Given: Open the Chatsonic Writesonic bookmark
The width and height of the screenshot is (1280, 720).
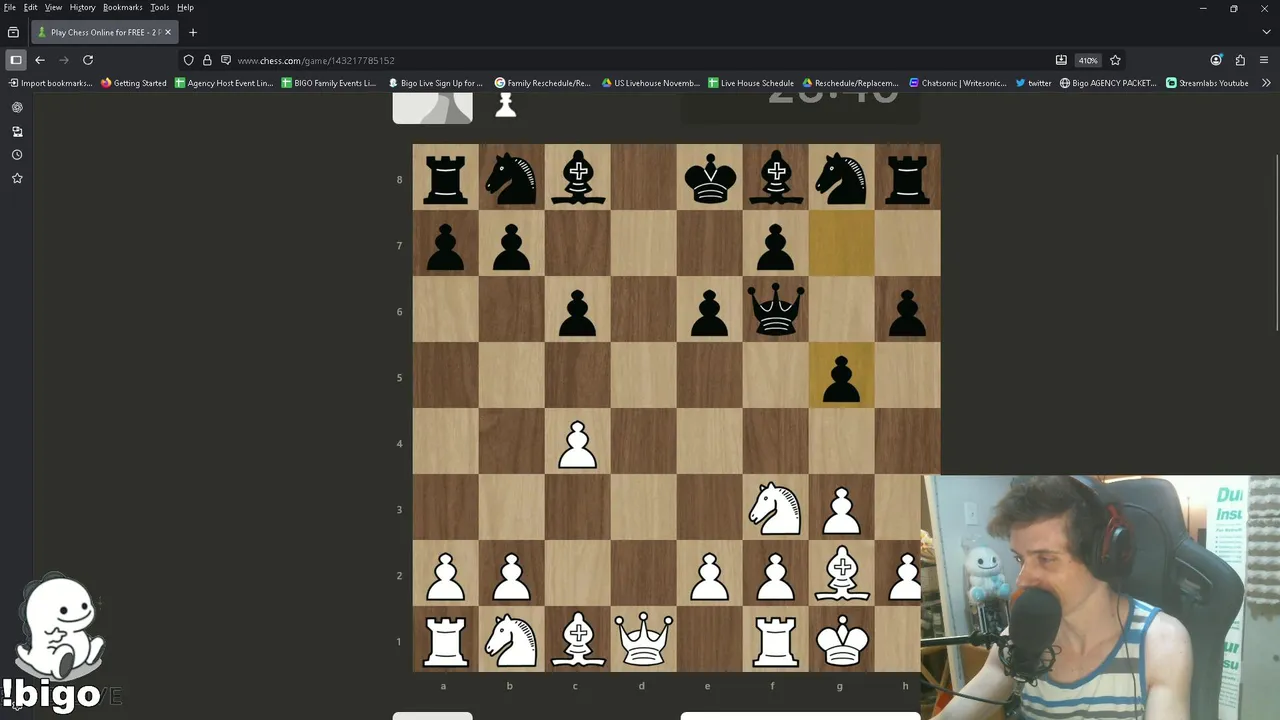Looking at the screenshot, I should click(958, 83).
